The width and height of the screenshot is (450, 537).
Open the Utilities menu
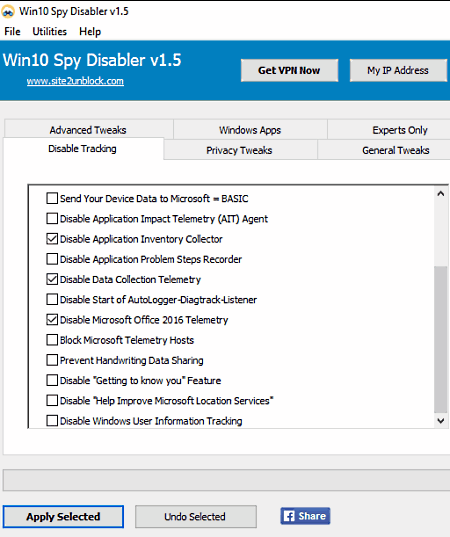[50, 32]
